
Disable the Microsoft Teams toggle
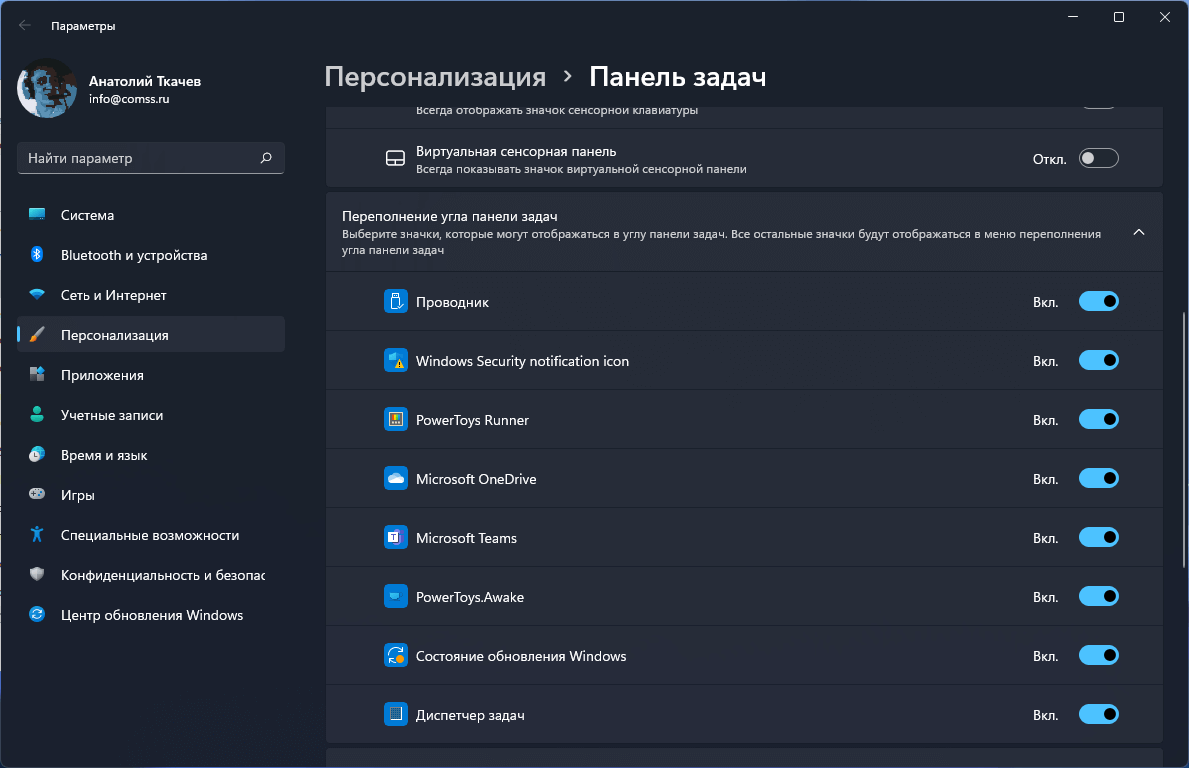pos(1099,538)
